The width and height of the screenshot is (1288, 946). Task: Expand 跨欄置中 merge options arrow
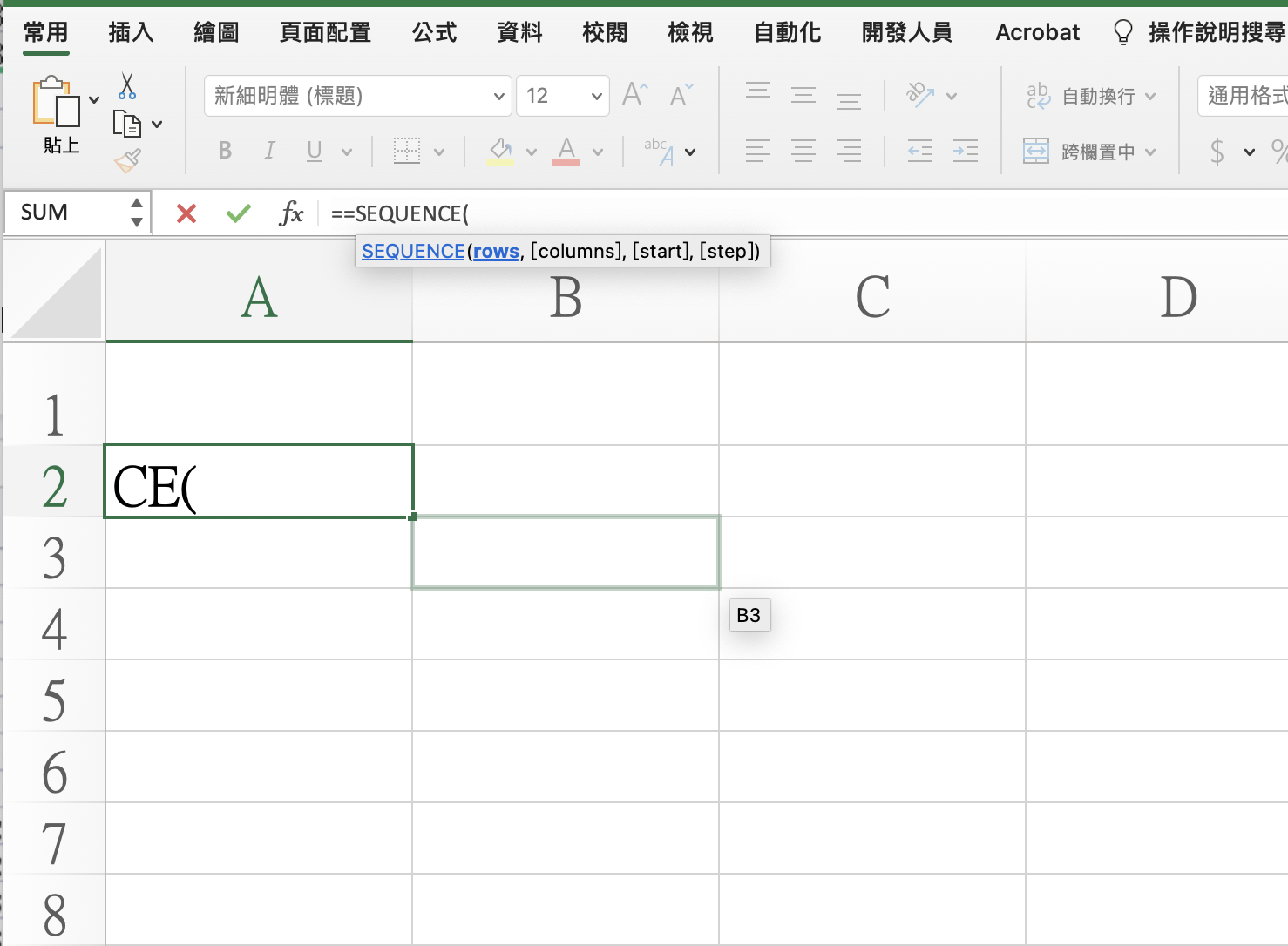click(1150, 152)
